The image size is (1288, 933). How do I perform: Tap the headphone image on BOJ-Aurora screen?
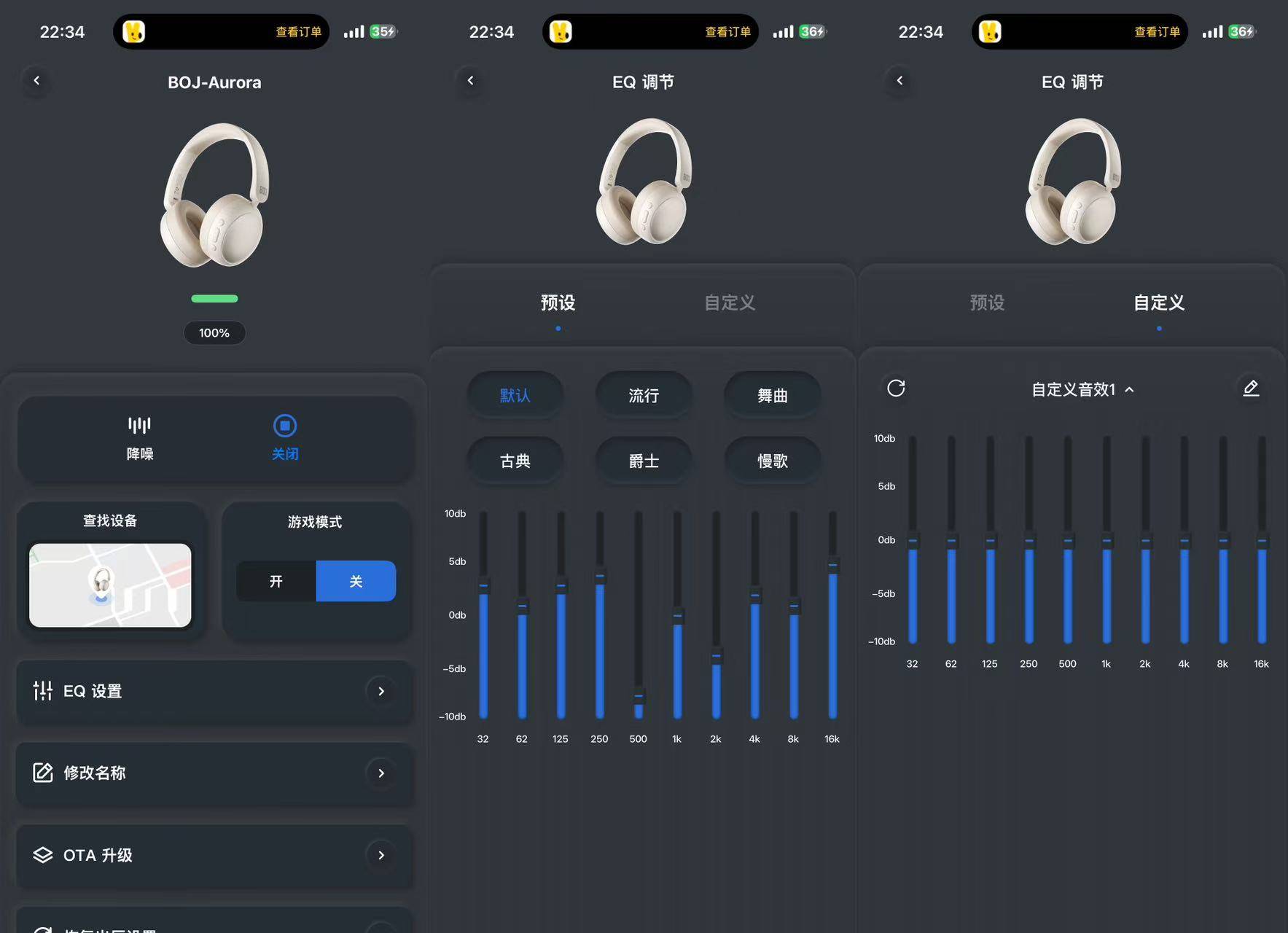pos(214,195)
